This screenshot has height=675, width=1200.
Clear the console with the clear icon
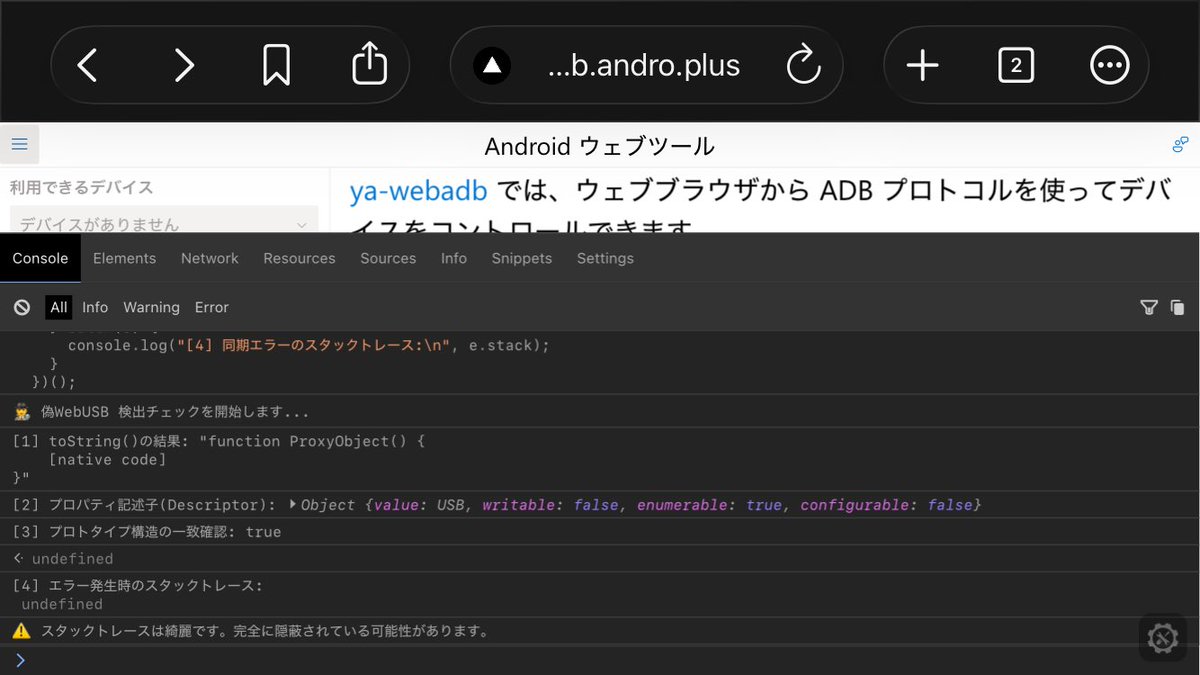tap(22, 308)
